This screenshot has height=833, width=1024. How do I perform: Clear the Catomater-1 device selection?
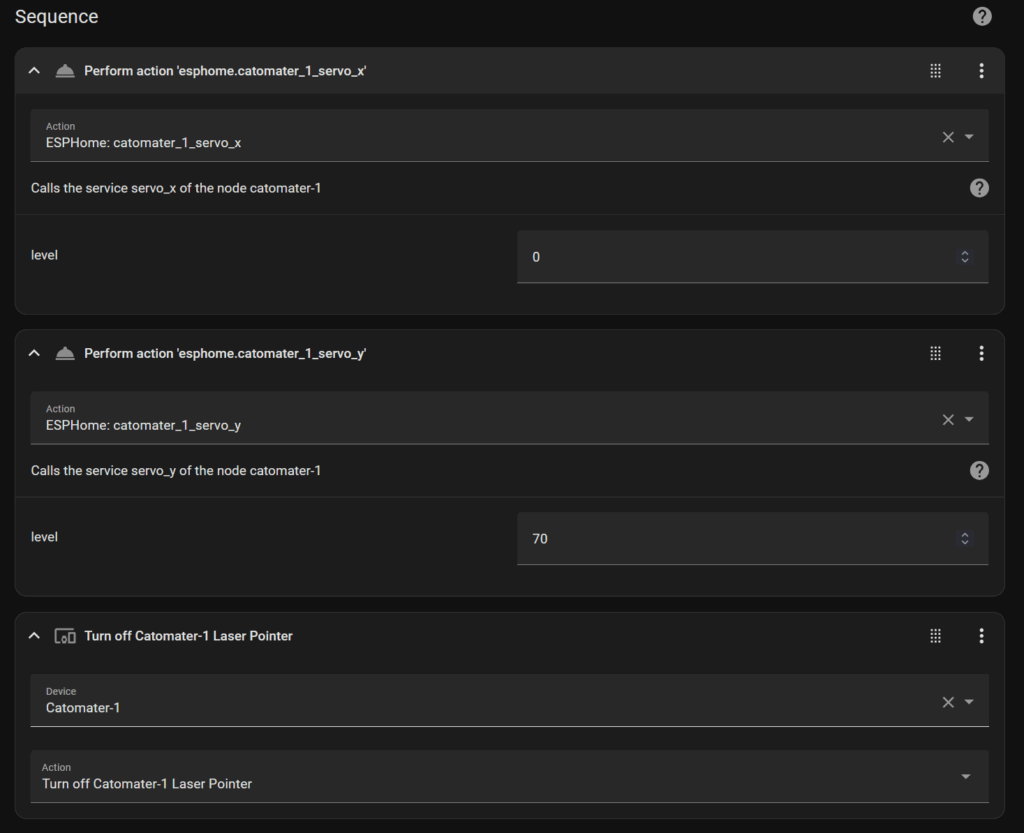pyautogui.click(x=948, y=702)
